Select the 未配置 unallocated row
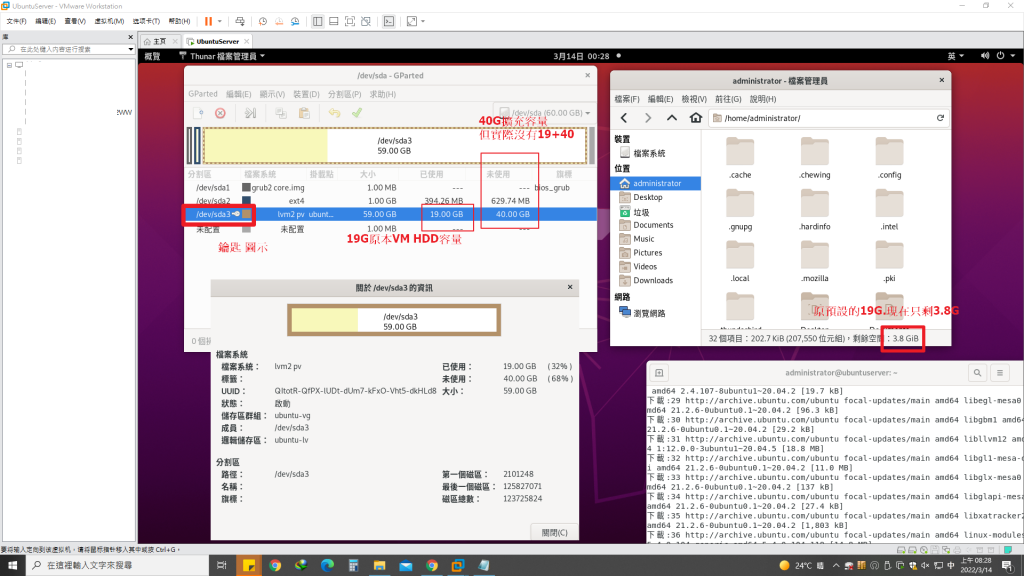The image size is (1024, 576). pyautogui.click(x=391, y=229)
